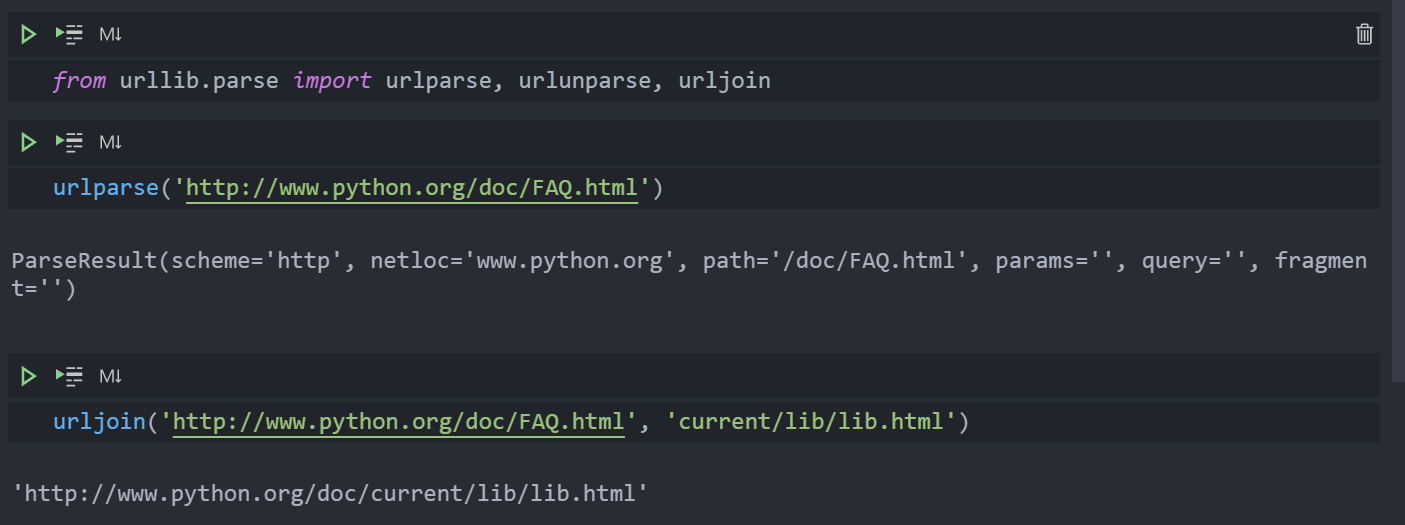Viewport: 1405px width, 525px height.
Task: Open the FAQ.html link in the urlparse cell
Action: [x=411, y=188]
